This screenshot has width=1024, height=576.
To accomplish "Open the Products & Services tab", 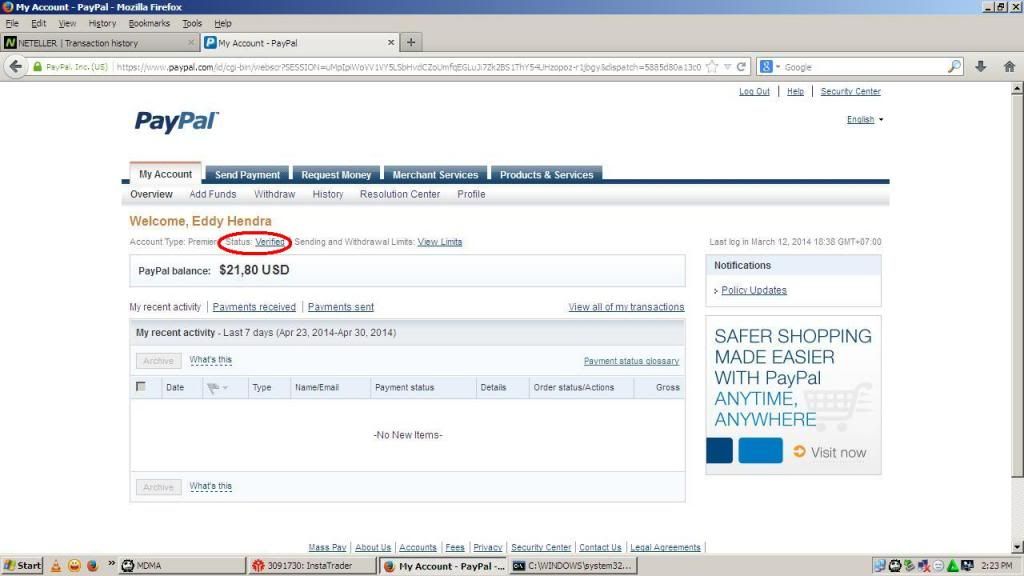I will [546, 174].
